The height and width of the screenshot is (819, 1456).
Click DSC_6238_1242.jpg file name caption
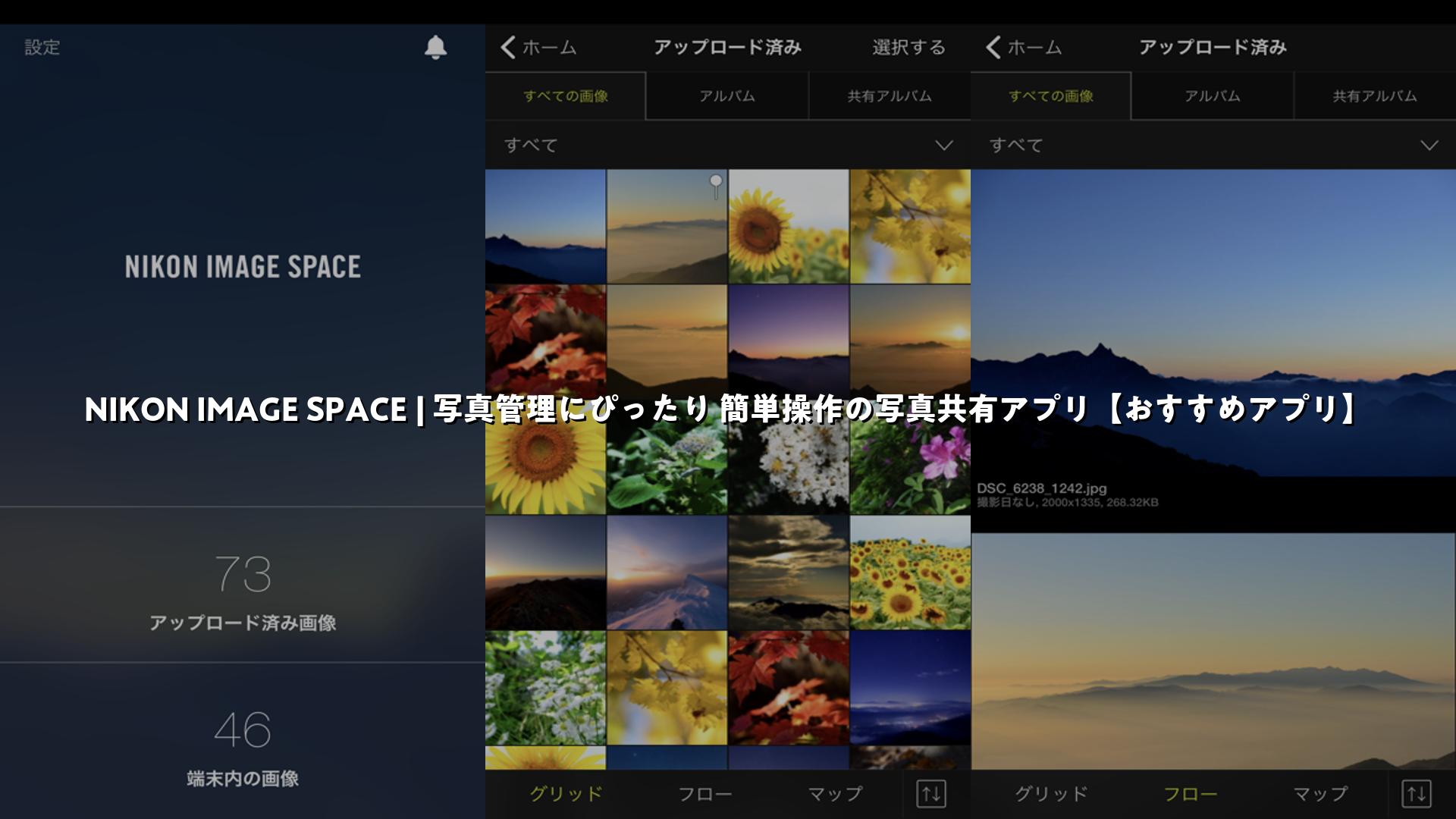[x=1042, y=488]
